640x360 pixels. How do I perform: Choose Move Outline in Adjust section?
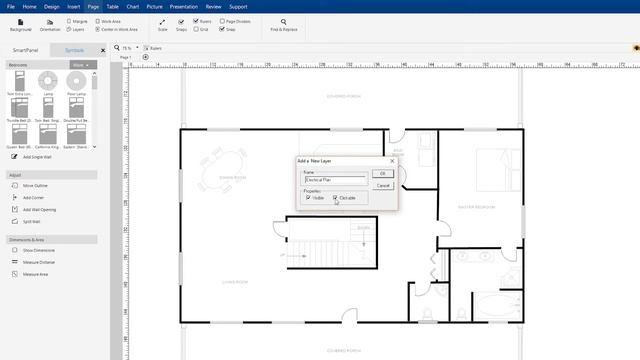point(30,185)
